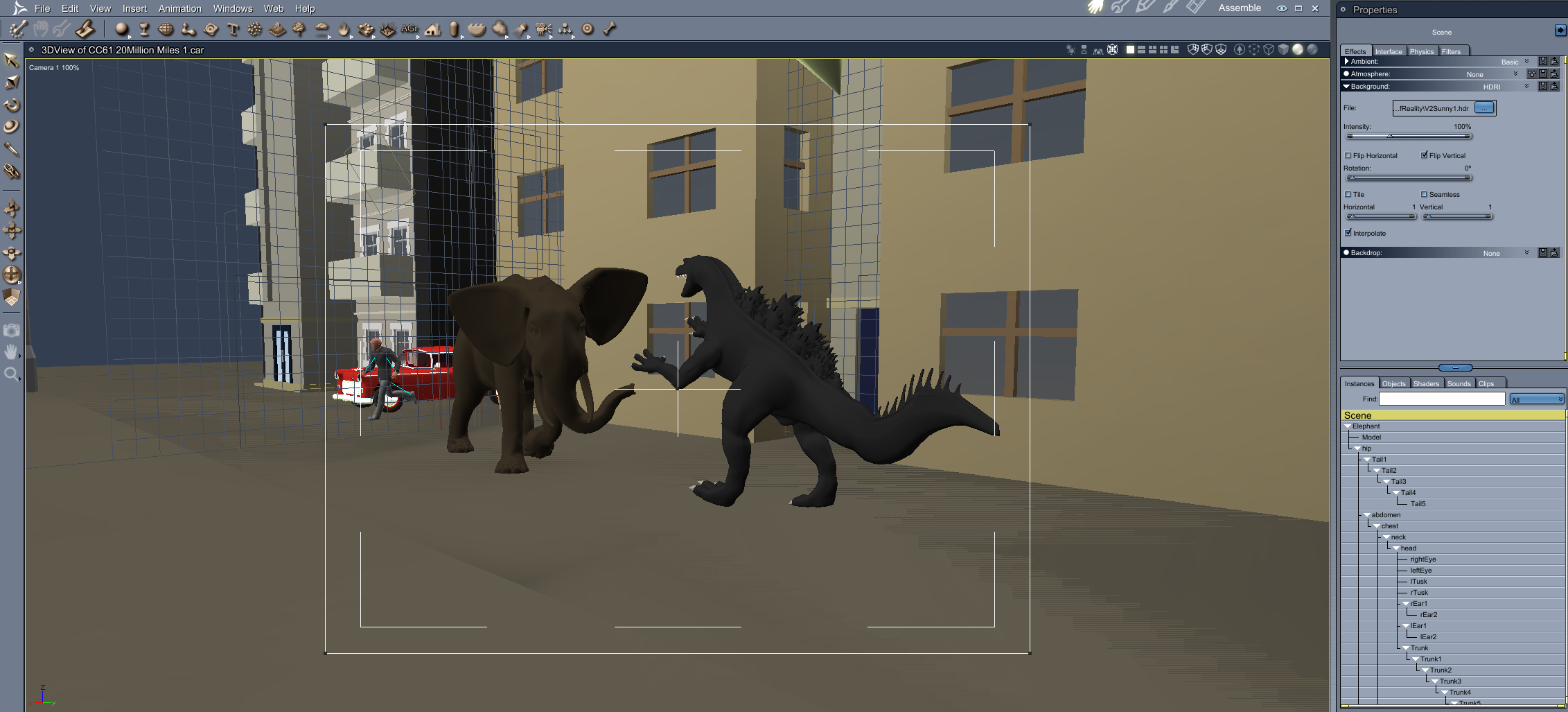Open the Animation menu
Viewport: 1568px width, 712px height.
point(180,8)
